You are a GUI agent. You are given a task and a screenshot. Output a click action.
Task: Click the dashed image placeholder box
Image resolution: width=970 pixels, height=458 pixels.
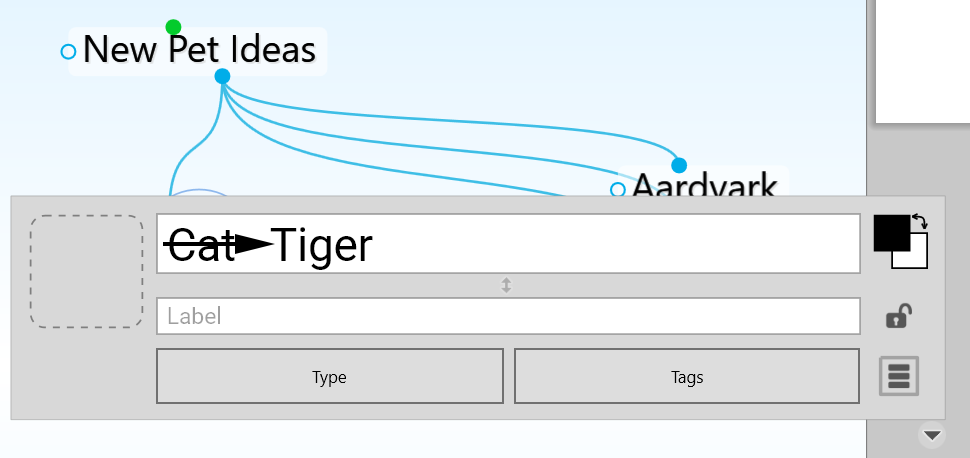pyautogui.click(x=86, y=271)
